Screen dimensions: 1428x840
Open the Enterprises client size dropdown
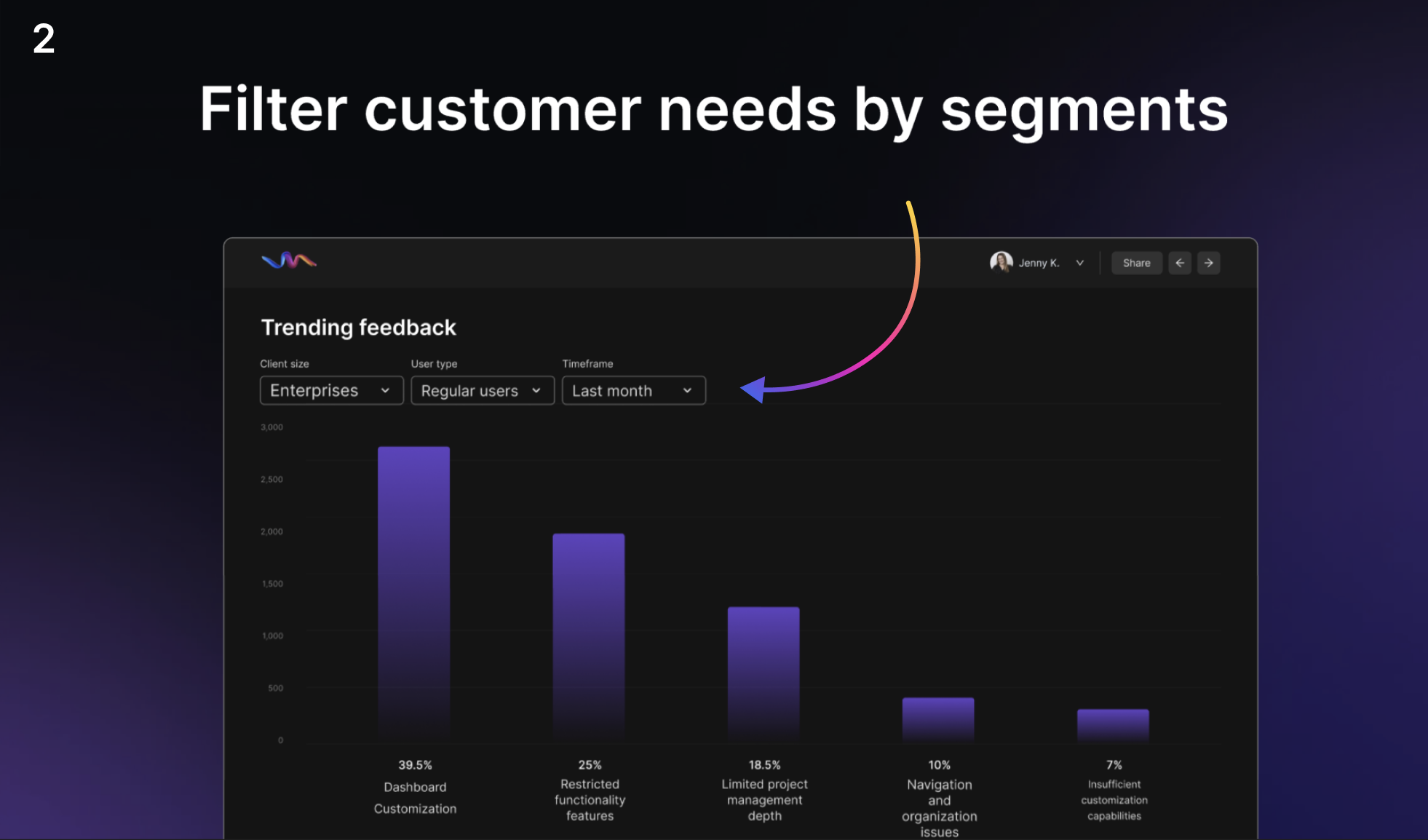(x=331, y=391)
